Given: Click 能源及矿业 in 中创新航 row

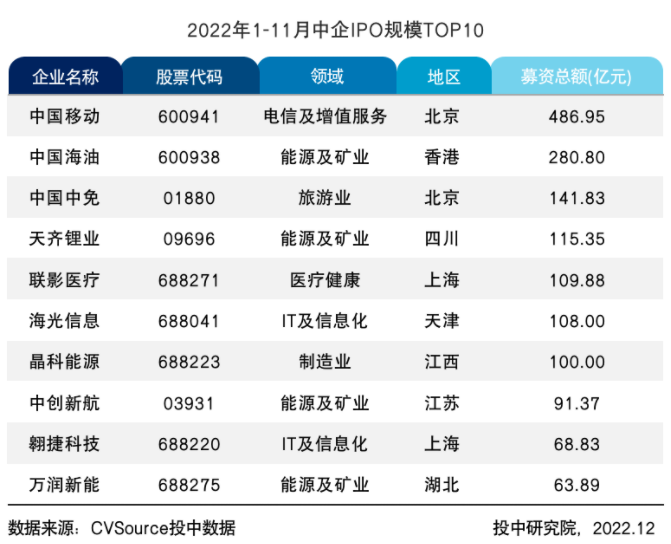Looking at the screenshot, I should pyautogui.click(x=325, y=403).
